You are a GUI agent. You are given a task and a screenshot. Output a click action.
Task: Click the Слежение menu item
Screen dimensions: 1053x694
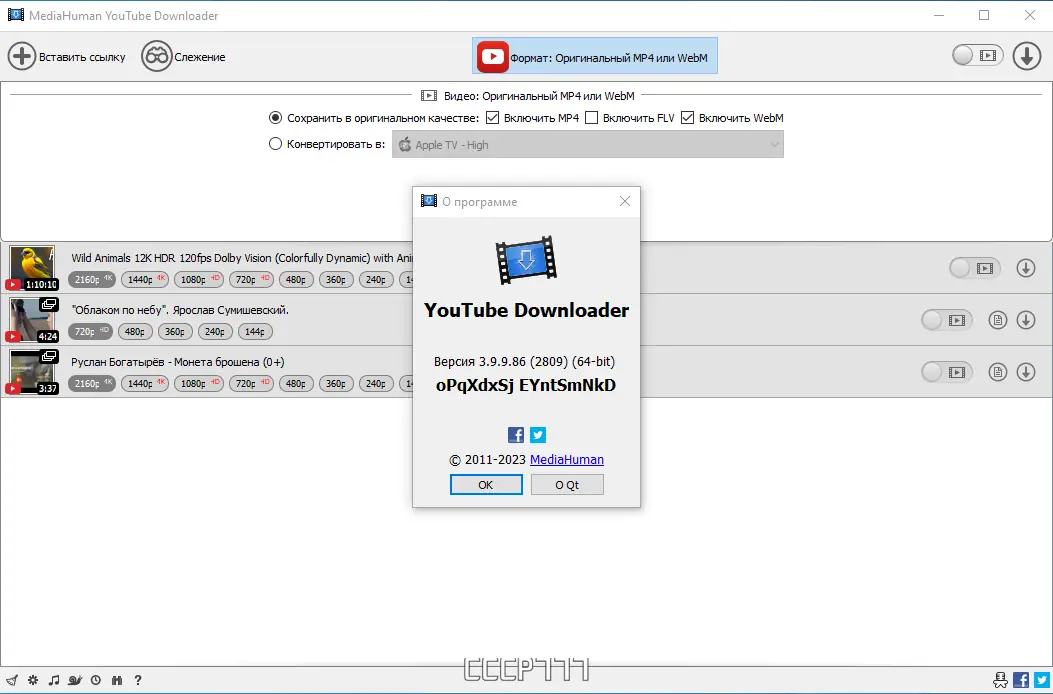[x=184, y=56]
